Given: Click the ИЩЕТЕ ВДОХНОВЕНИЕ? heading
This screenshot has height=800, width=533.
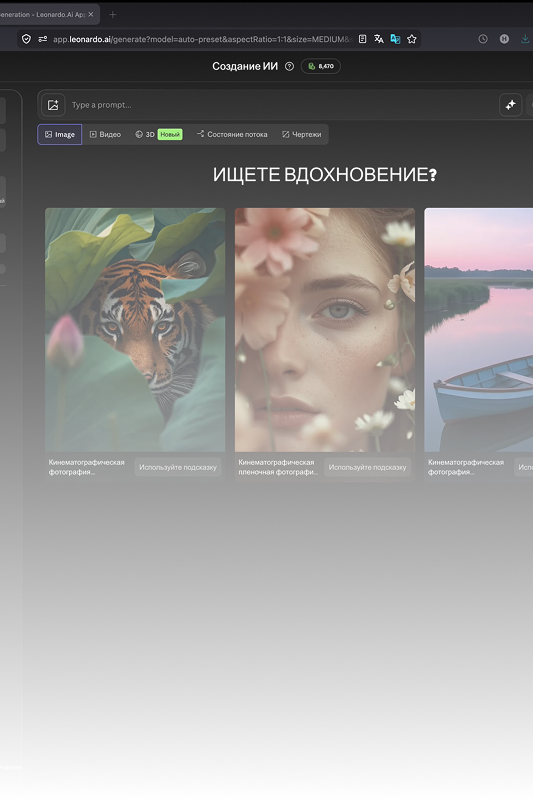Looking at the screenshot, I should tap(325, 175).
